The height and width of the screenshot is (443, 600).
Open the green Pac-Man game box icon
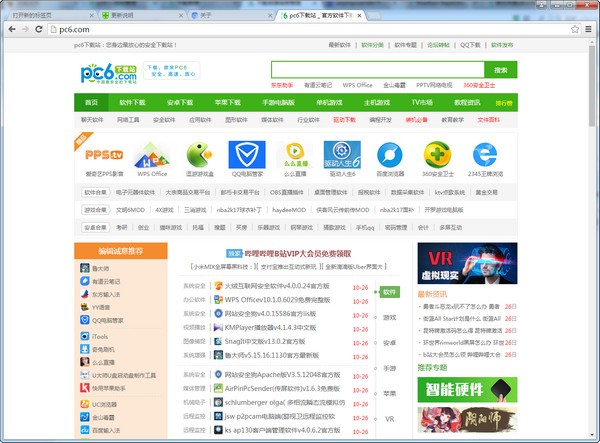[199, 155]
